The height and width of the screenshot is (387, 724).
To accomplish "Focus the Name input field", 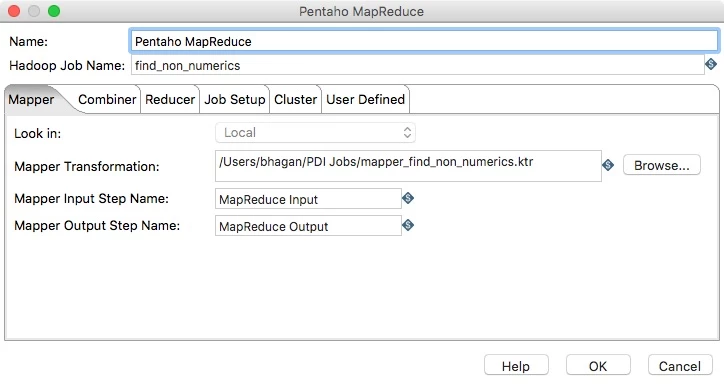I will click(x=424, y=41).
